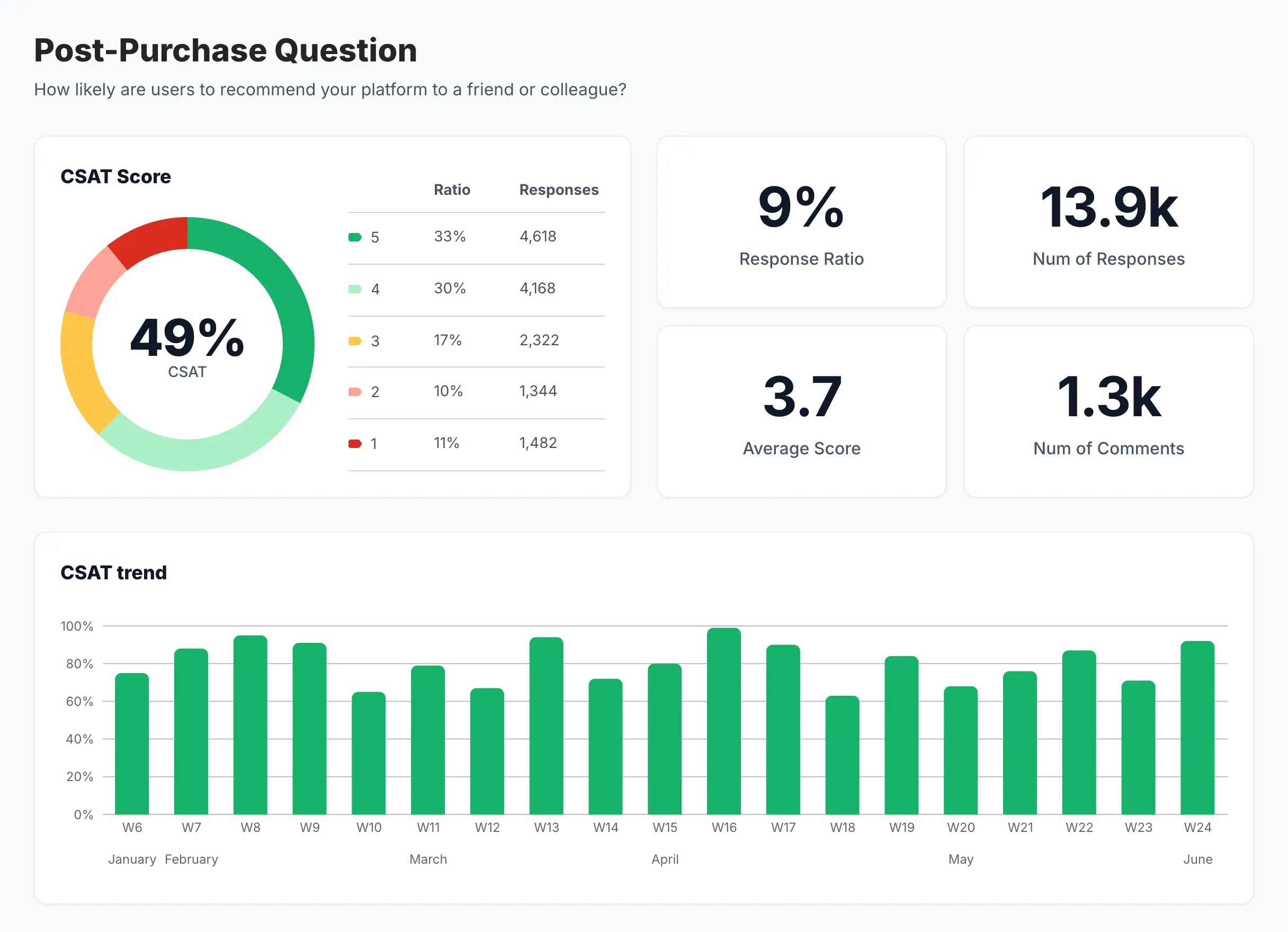Click the W7 bar in CSAT trend
Viewport: 1288px width, 932px height.
[191, 731]
